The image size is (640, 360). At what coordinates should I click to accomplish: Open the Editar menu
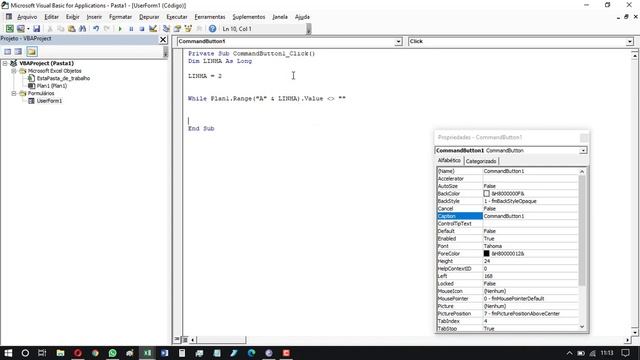pyautogui.click(x=51, y=17)
